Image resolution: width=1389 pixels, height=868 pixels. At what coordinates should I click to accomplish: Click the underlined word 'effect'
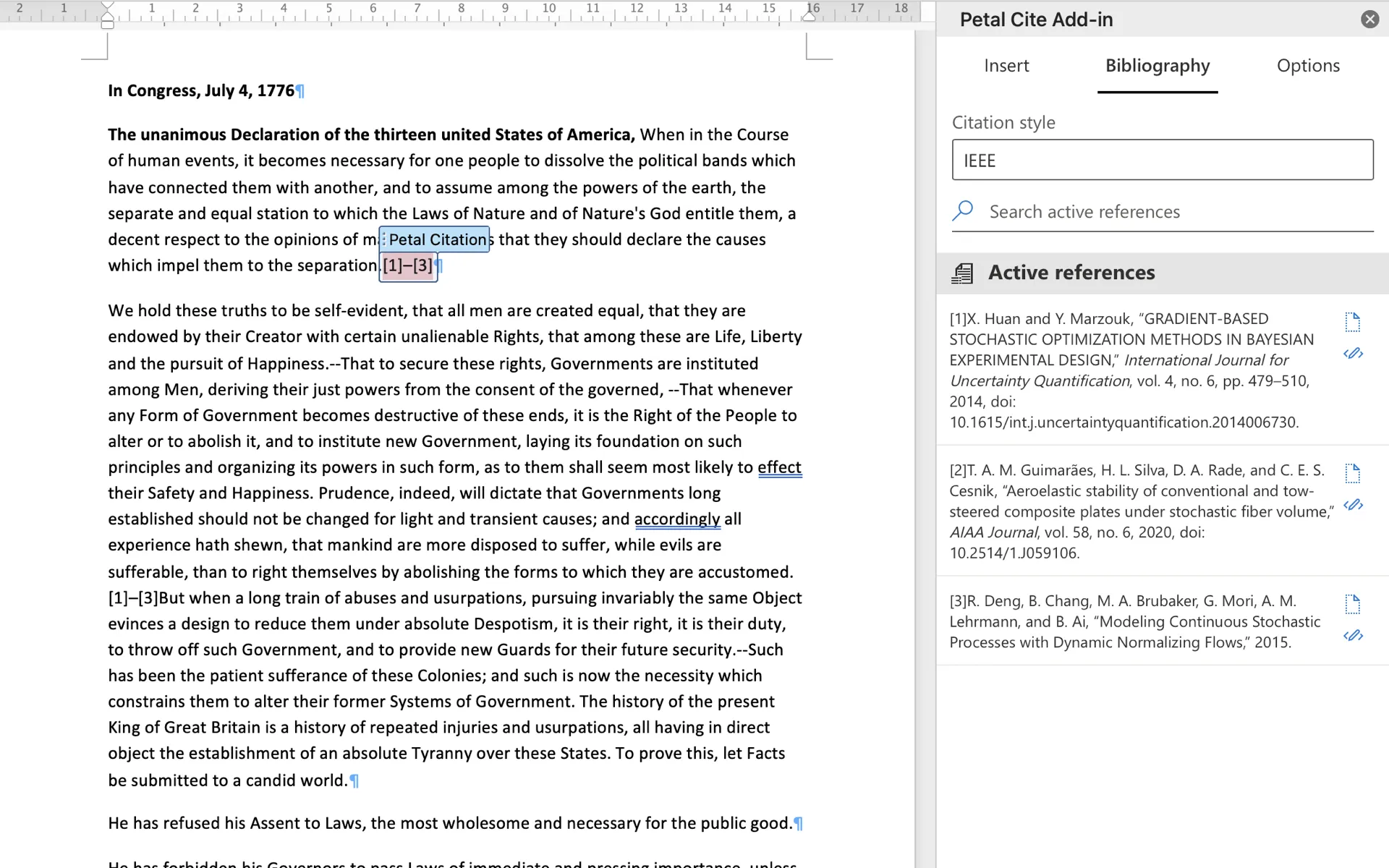point(779,468)
